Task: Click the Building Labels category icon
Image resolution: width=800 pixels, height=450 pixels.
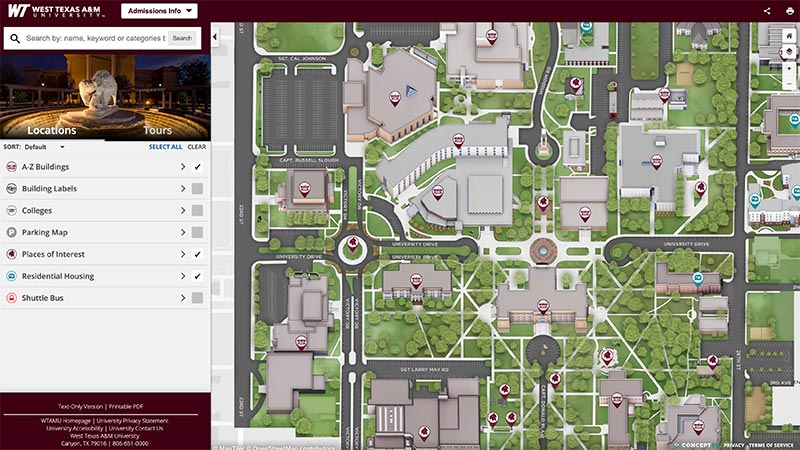Action: coord(11,189)
